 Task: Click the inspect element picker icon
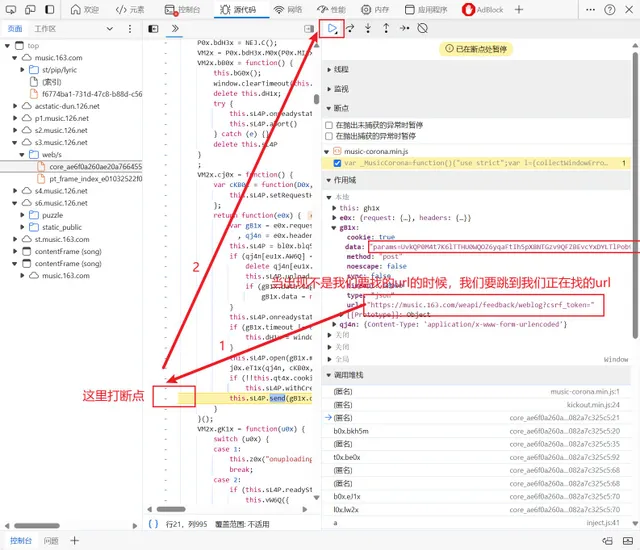(x=11, y=9)
